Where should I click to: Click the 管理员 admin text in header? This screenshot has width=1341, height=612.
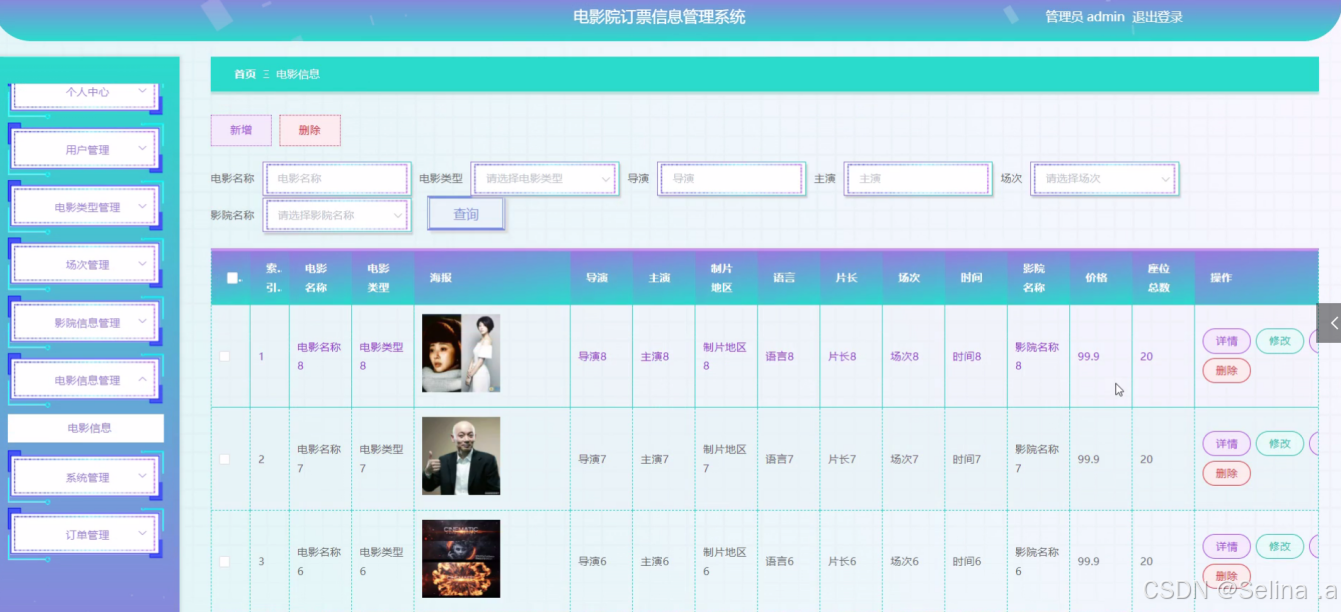click(1085, 17)
